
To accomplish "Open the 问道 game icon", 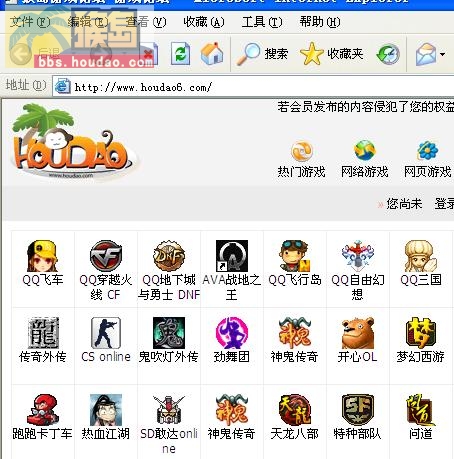I will coord(421,410).
